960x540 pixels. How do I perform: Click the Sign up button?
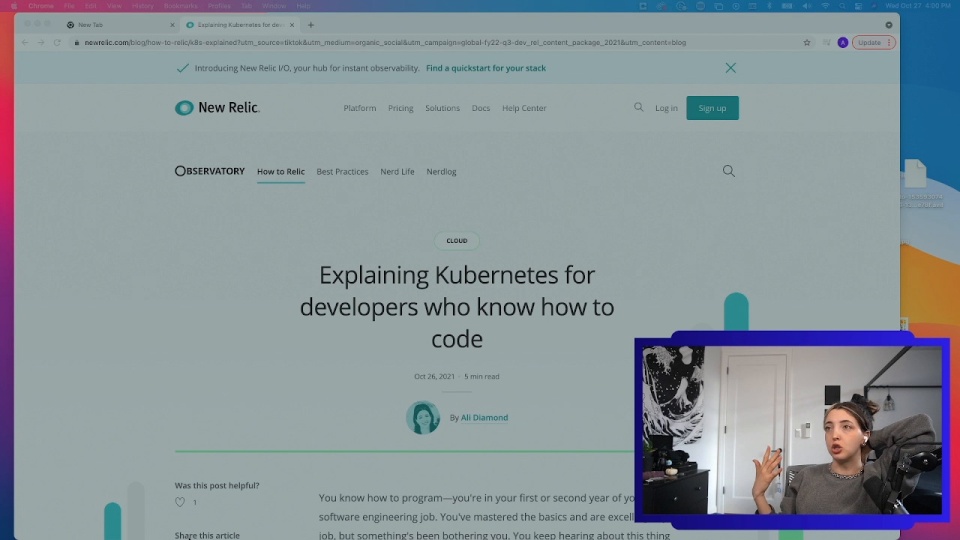click(712, 108)
